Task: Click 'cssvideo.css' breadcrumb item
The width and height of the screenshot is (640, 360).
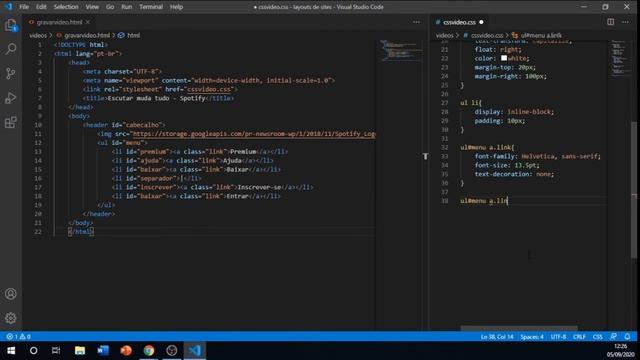Action: pyautogui.click(x=487, y=36)
